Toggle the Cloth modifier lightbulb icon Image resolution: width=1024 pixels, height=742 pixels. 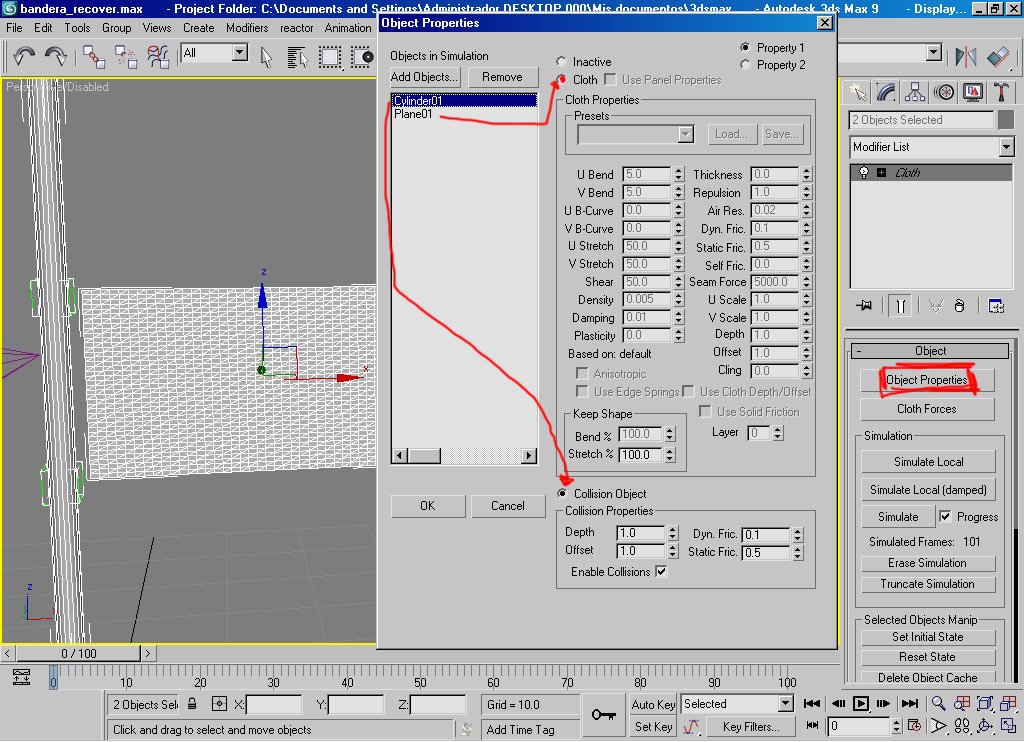tap(864, 172)
